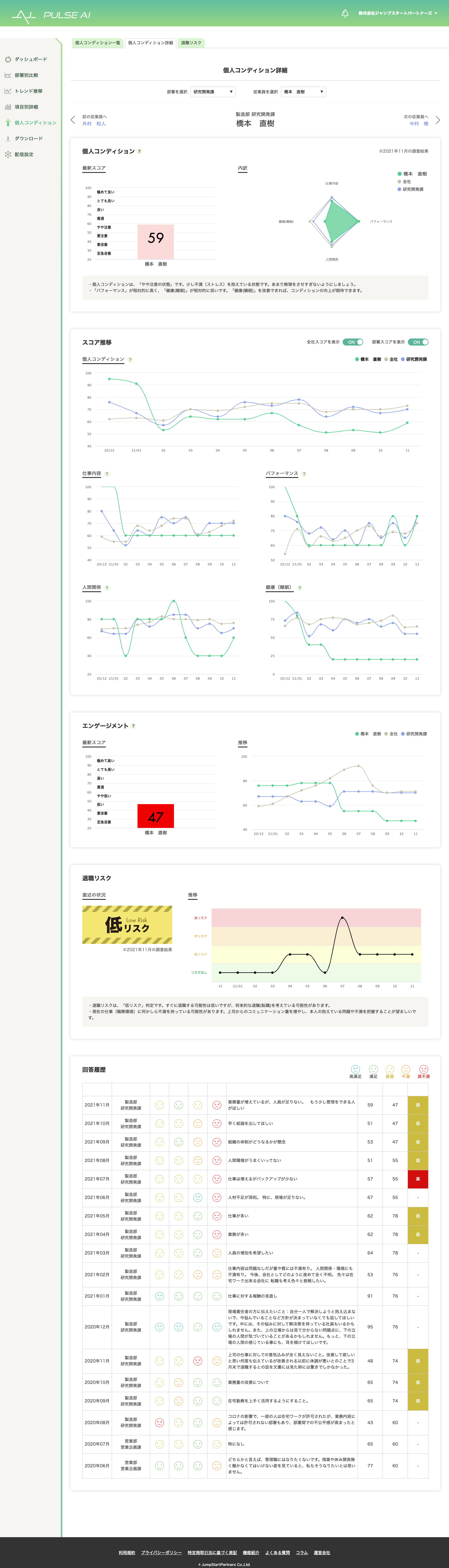Click previous employee name 外村 和人

[x=94, y=124]
